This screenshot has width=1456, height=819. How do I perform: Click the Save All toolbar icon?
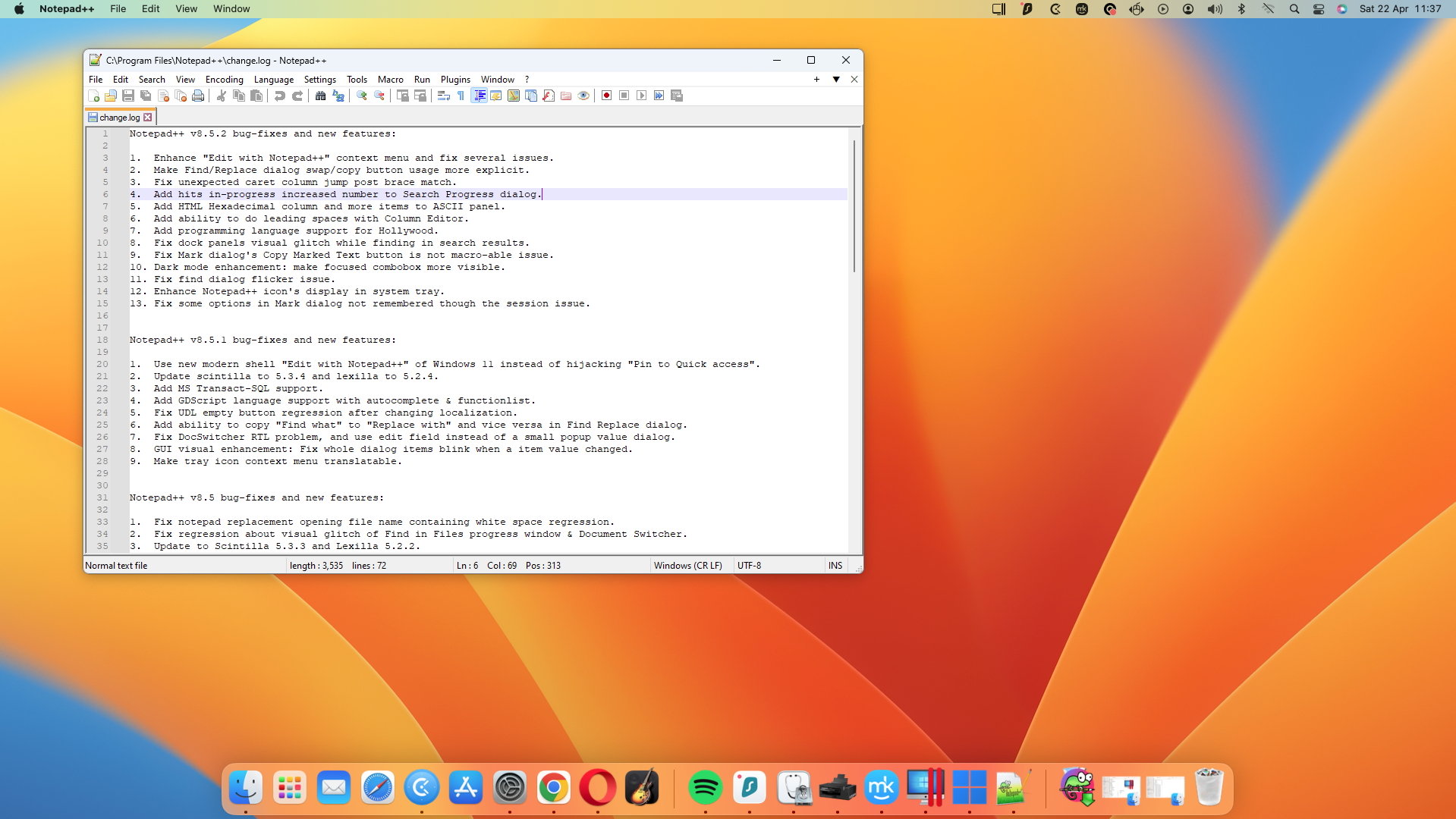146,96
